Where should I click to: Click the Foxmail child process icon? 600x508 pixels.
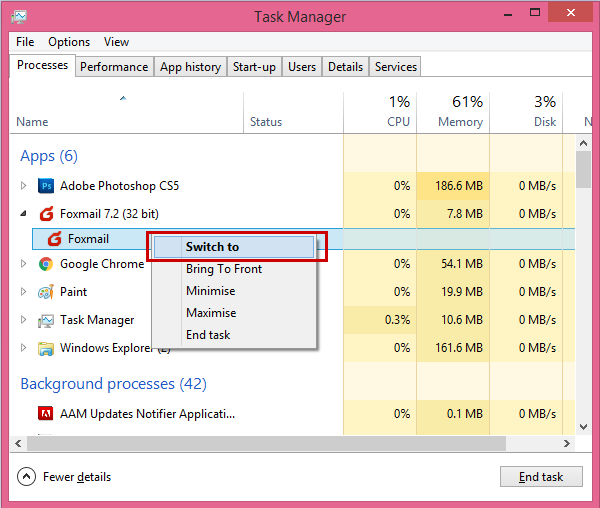coord(54,239)
